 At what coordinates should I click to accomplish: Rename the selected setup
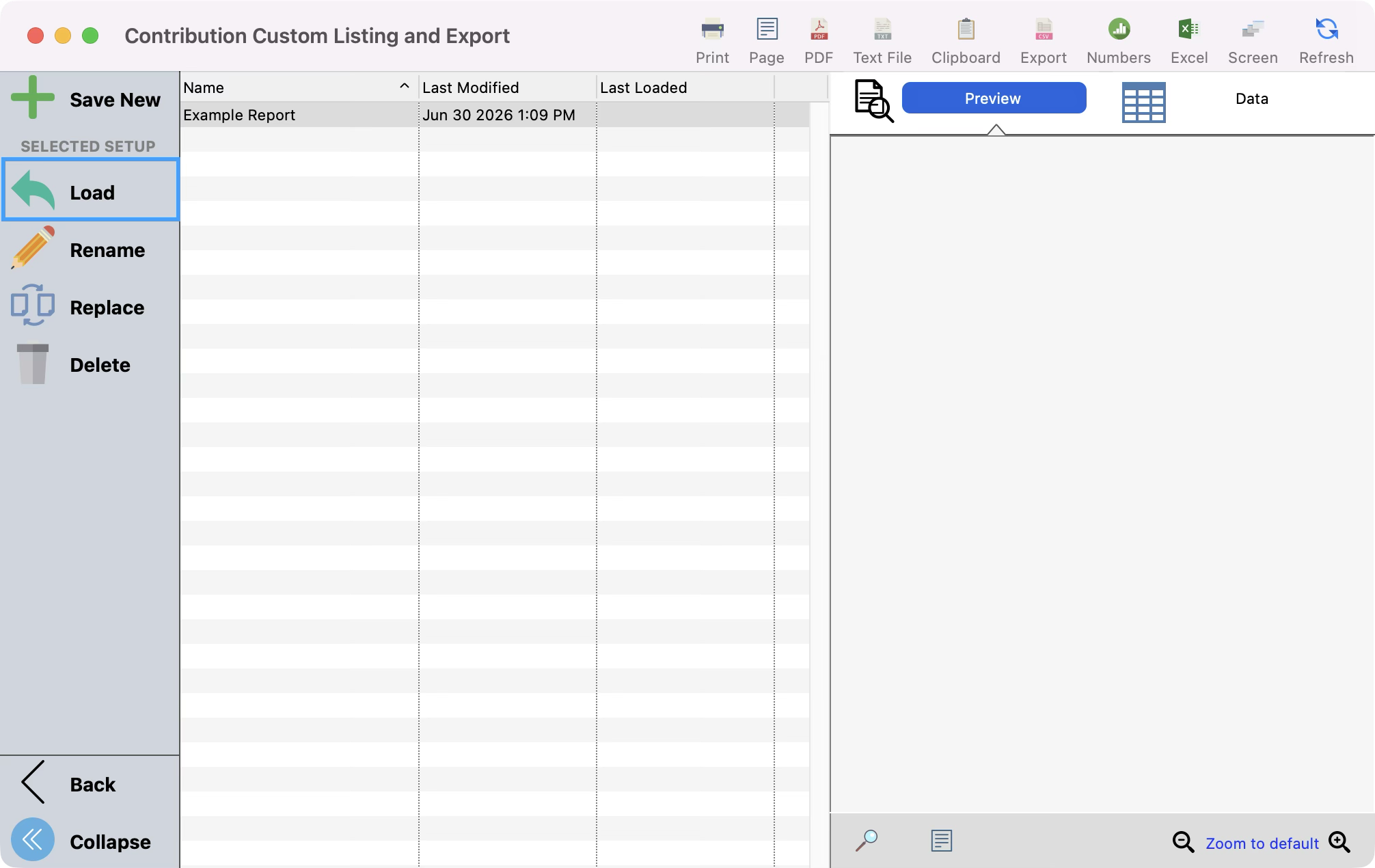point(90,249)
